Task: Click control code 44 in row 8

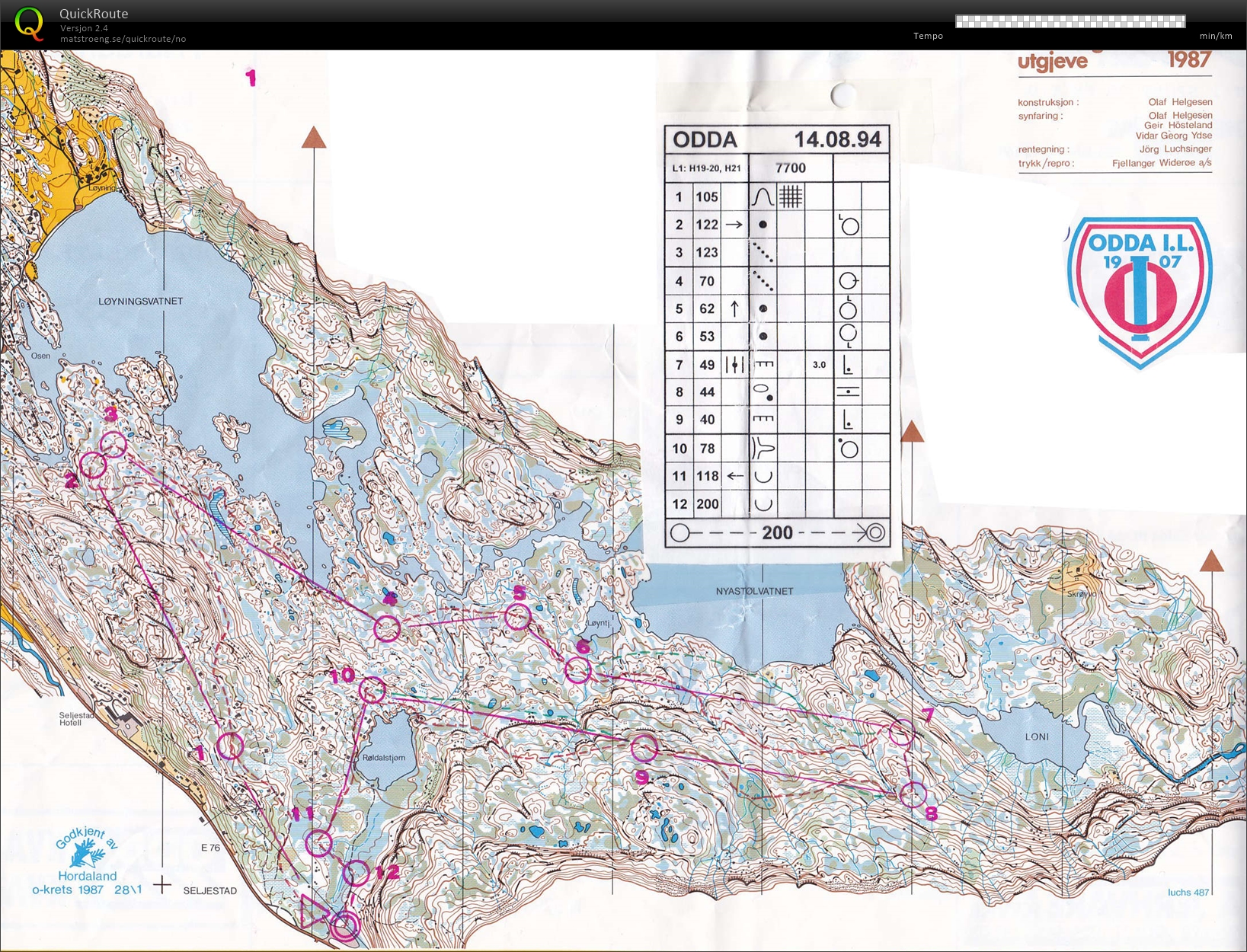Action: [x=707, y=392]
